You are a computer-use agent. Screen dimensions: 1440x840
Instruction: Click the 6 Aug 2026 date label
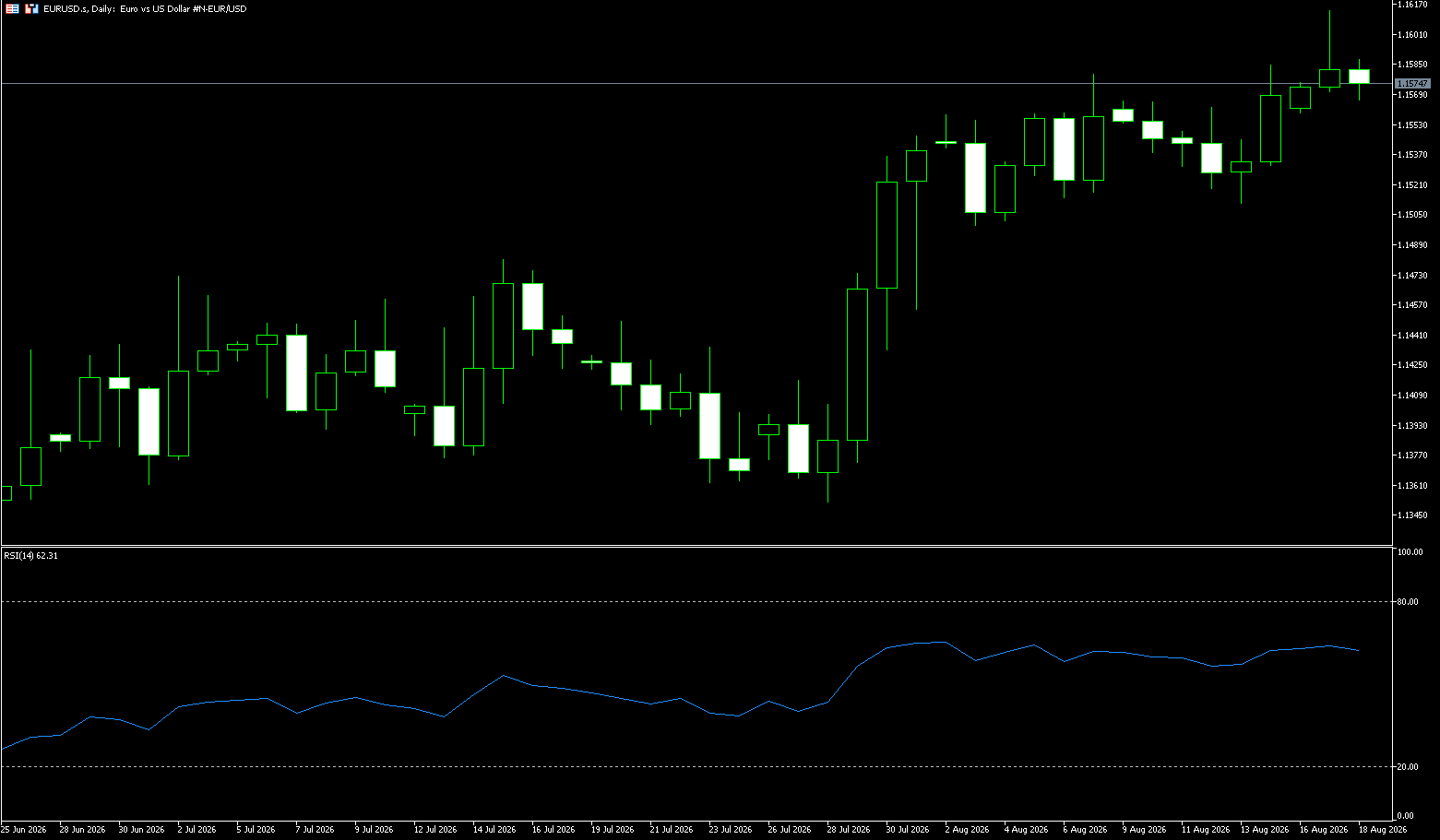coord(1084,830)
